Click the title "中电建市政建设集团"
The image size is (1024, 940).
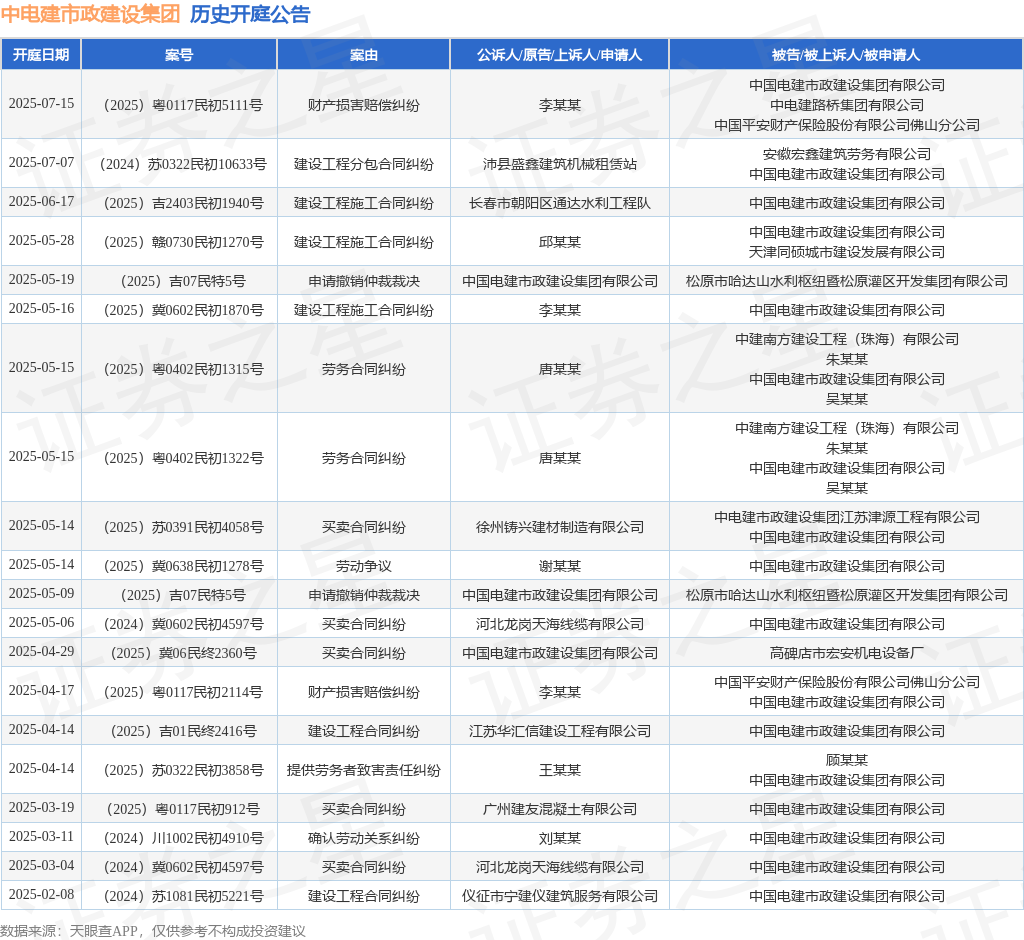point(90,14)
